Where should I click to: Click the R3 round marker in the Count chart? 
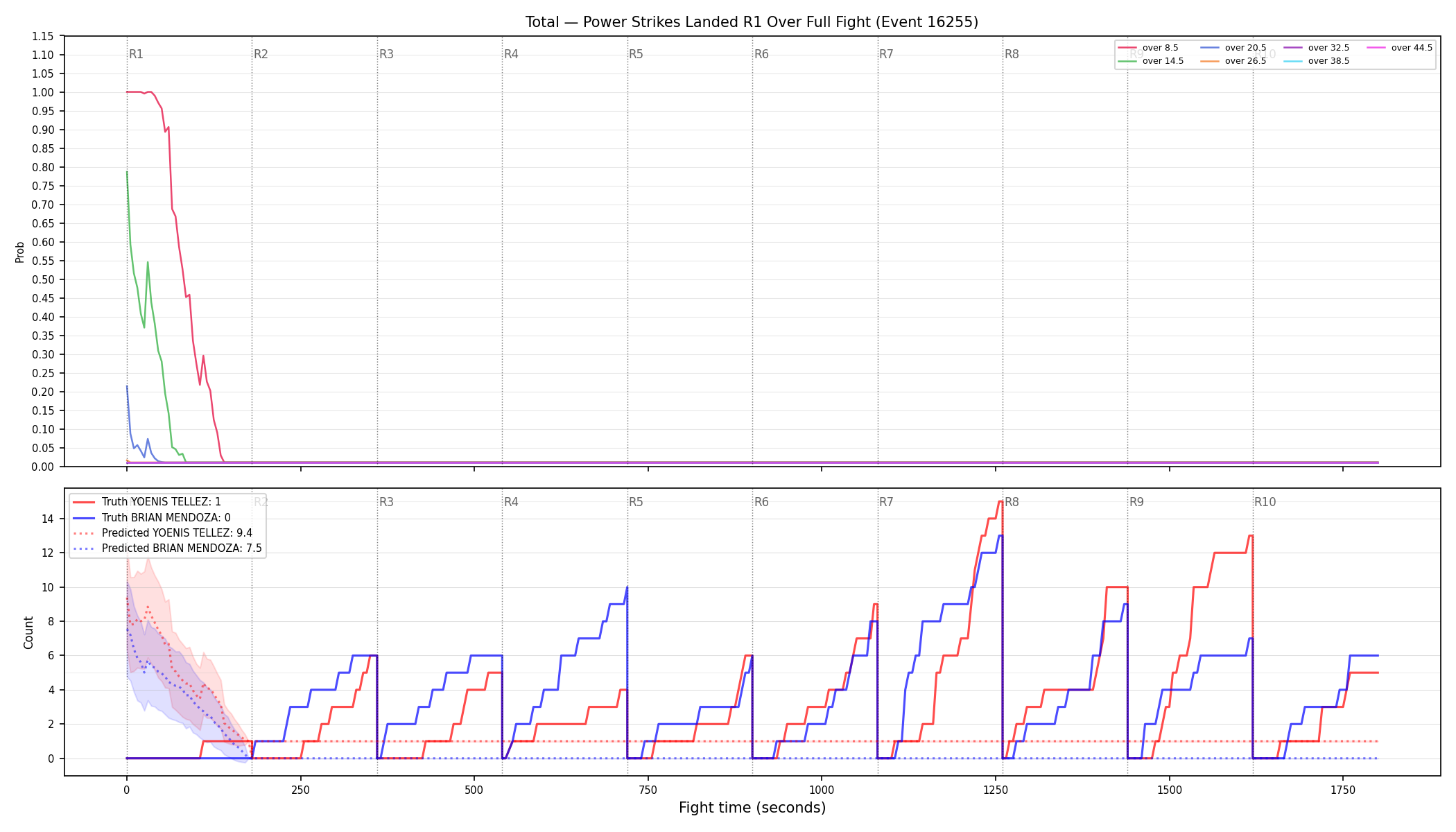click(x=386, y=502)
